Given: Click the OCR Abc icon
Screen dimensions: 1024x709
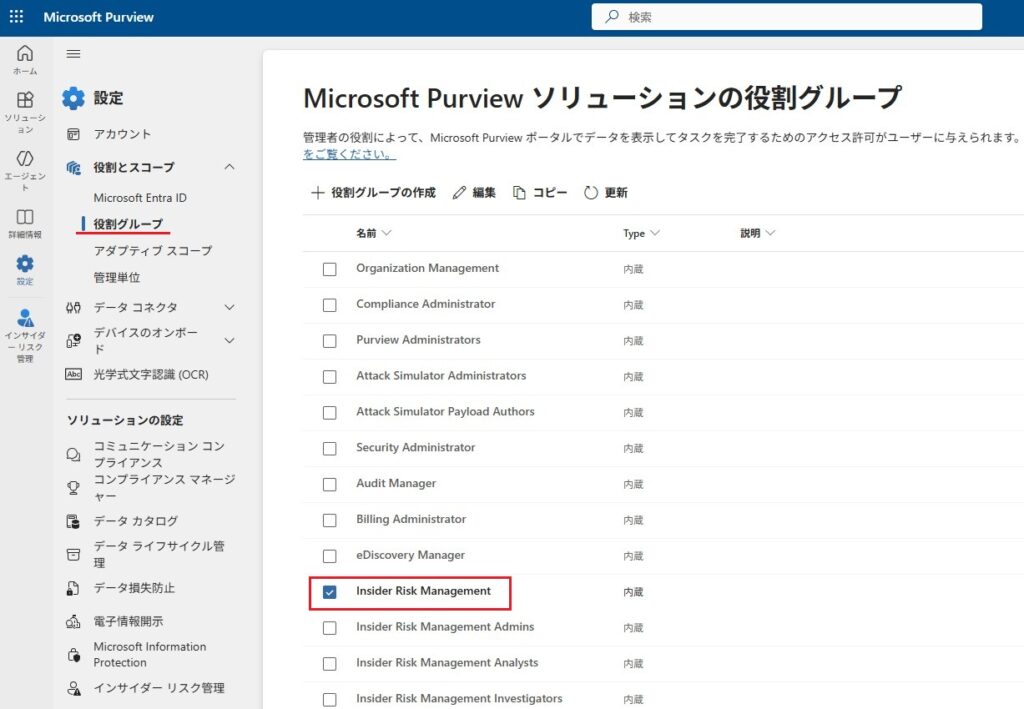Looking at the screenshot, I should 73,374.
